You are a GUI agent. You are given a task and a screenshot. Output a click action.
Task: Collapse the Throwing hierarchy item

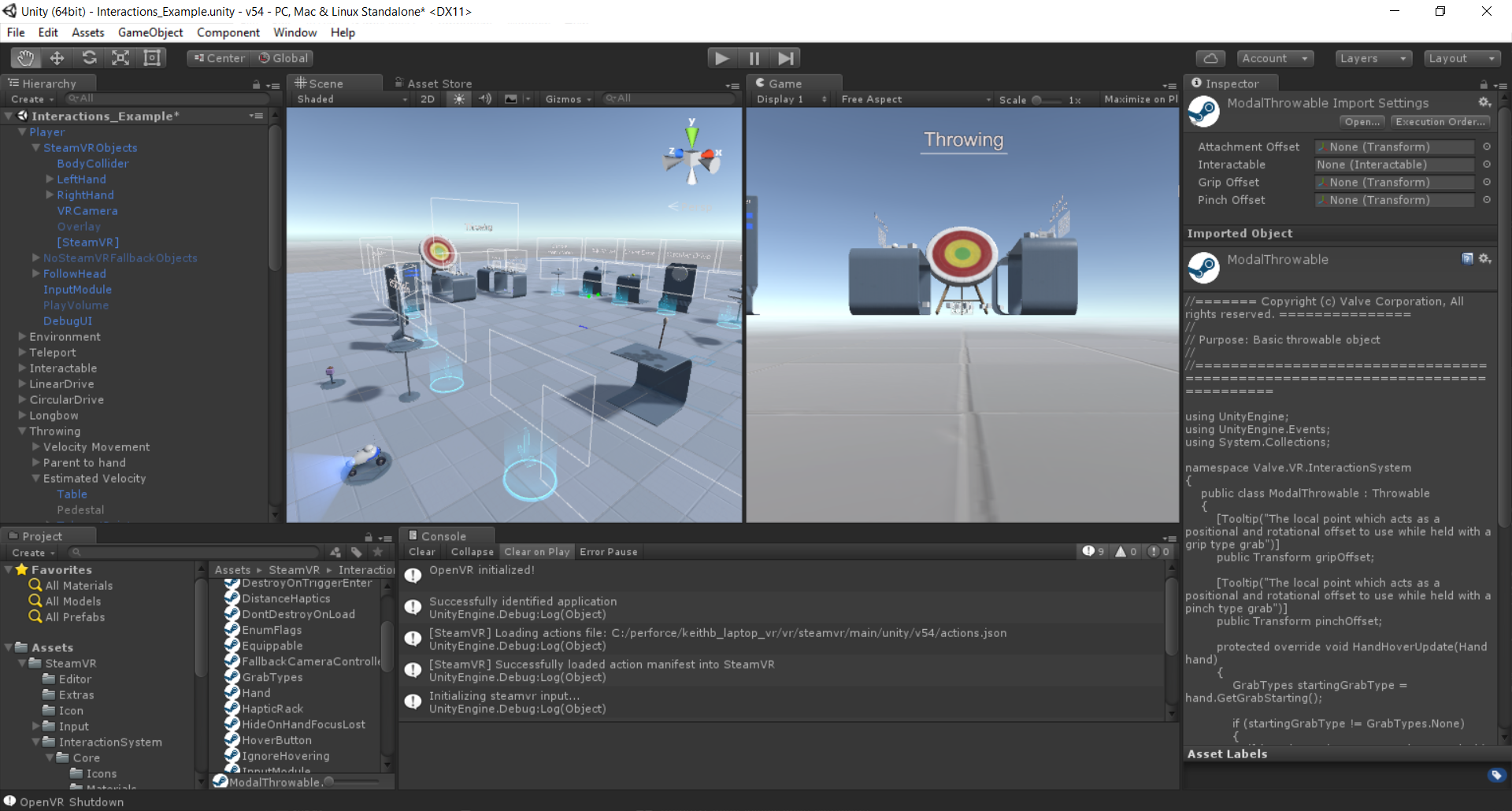pyautogui.click(x=22, y=431)
